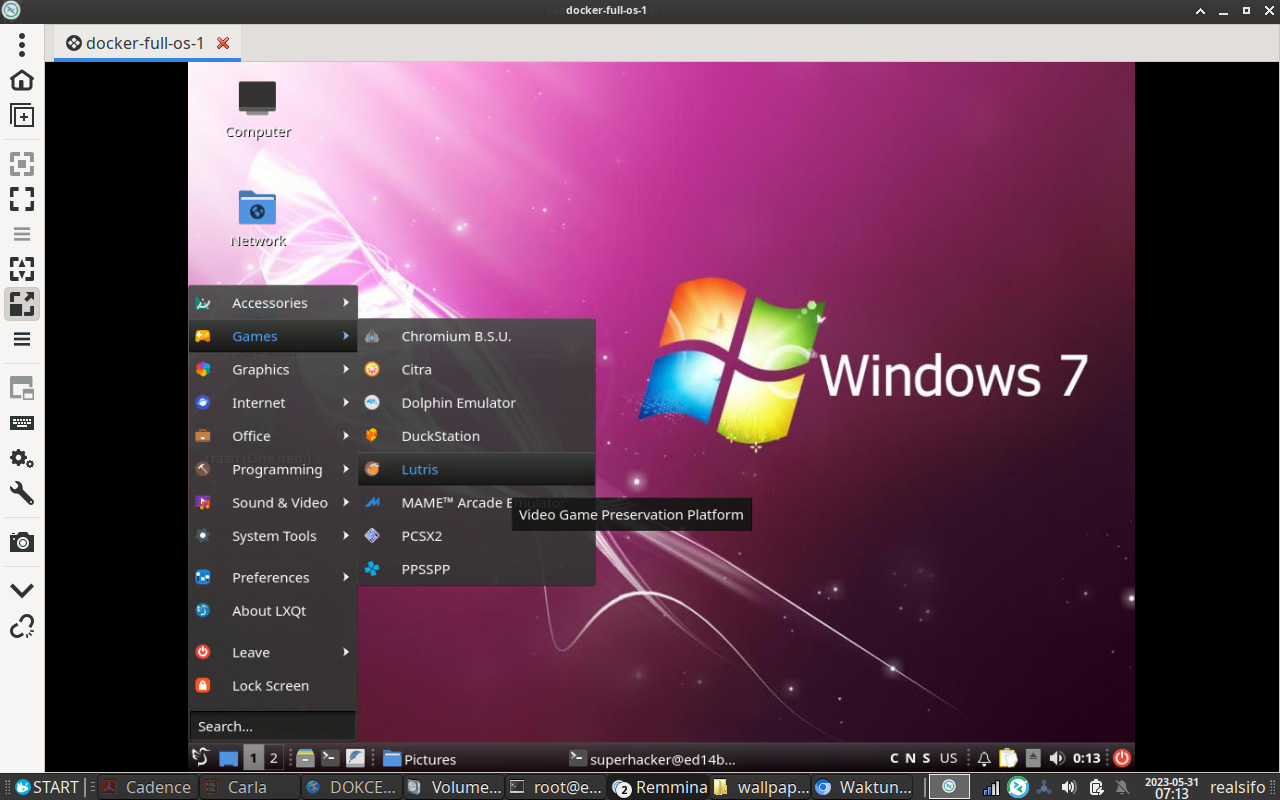This screenshot has height=800, width=1280.
Task: Expand the System Tools submenu
Action: point(273,536)
